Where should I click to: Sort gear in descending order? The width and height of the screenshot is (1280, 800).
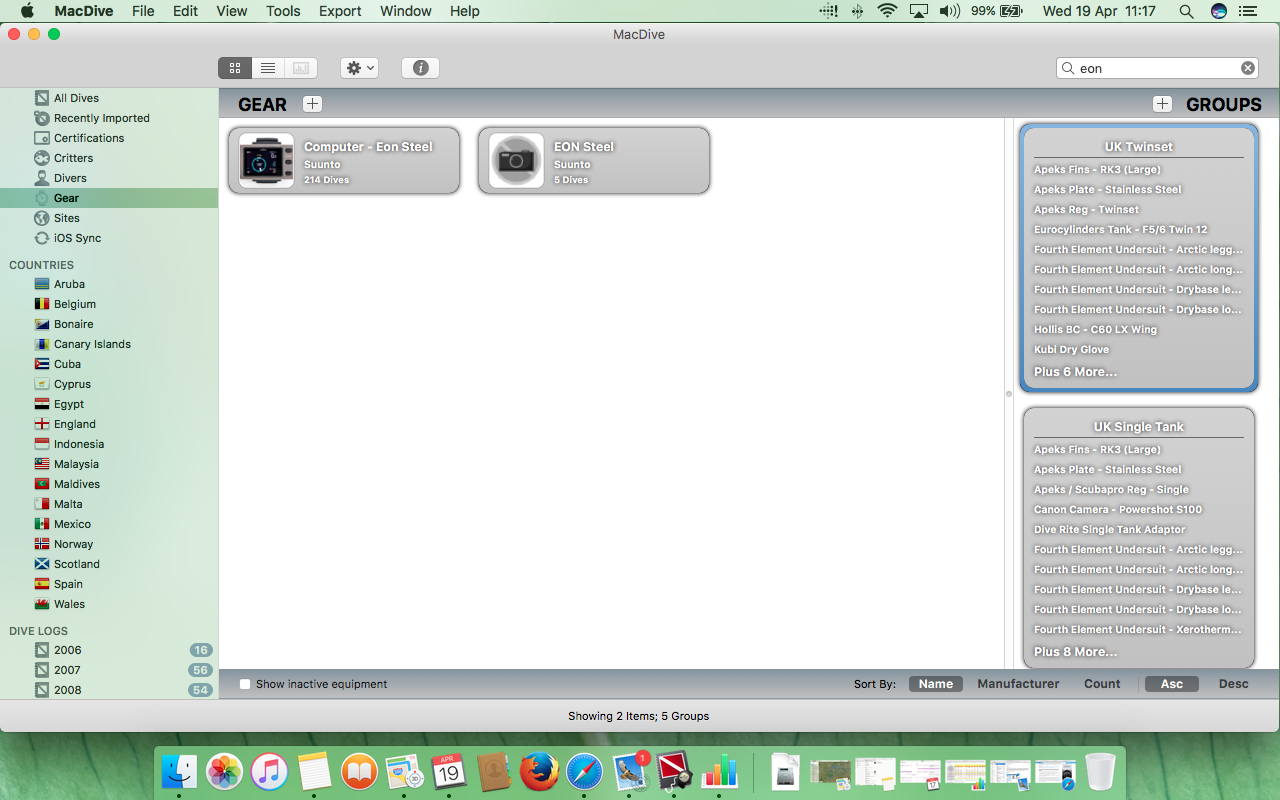point(1233,684)
